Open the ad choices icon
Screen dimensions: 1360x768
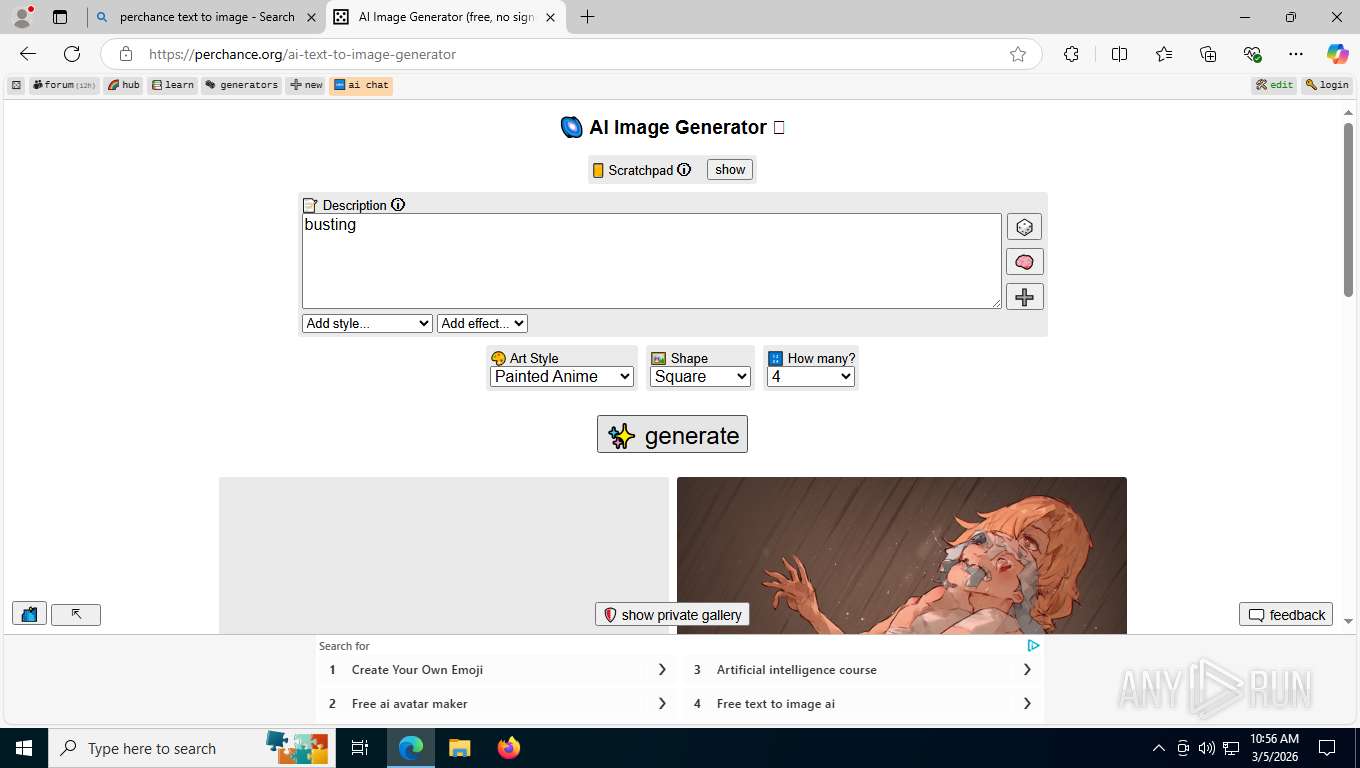1033,646
